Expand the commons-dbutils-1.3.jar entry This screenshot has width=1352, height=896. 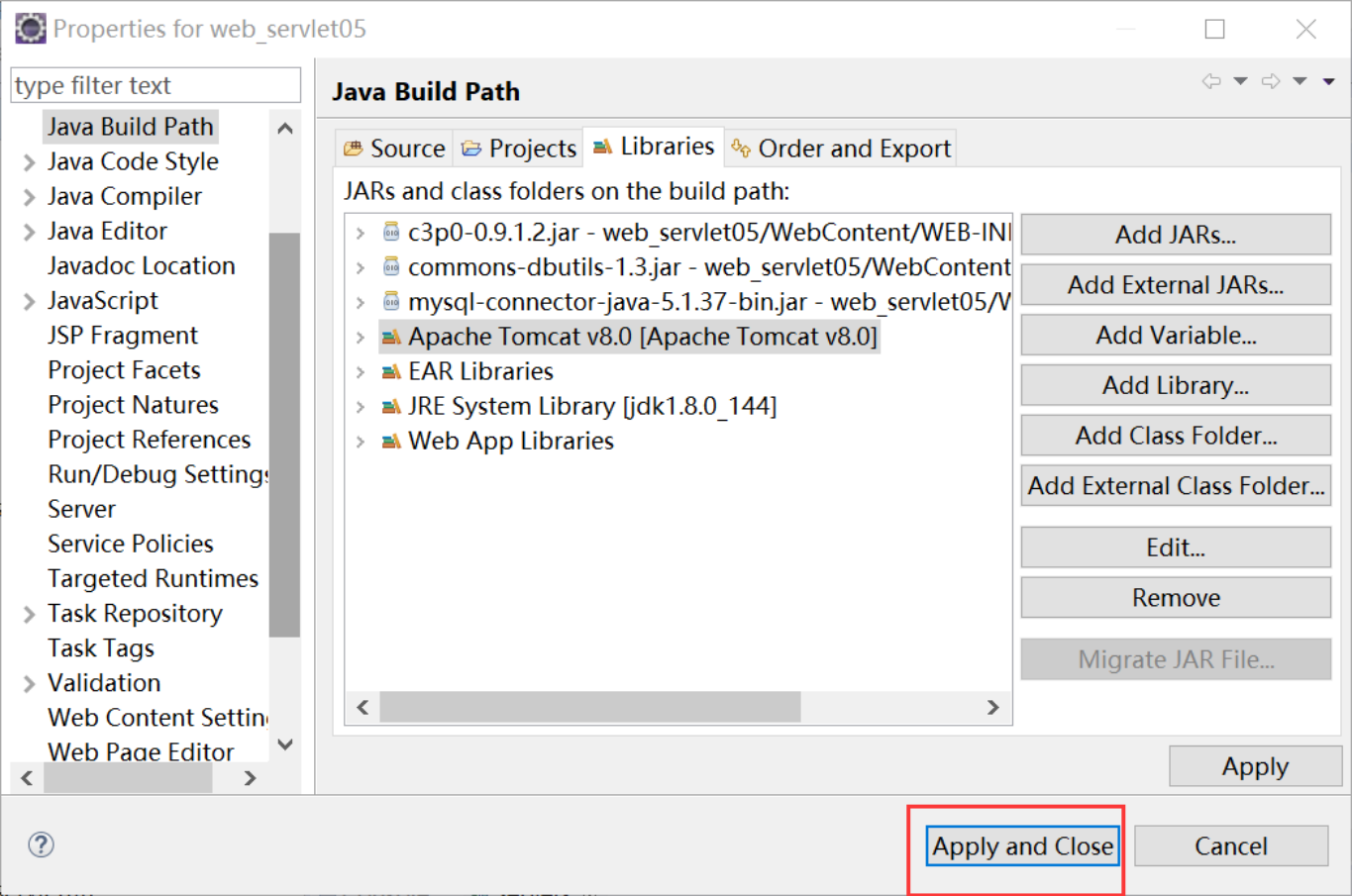(361, 268)
